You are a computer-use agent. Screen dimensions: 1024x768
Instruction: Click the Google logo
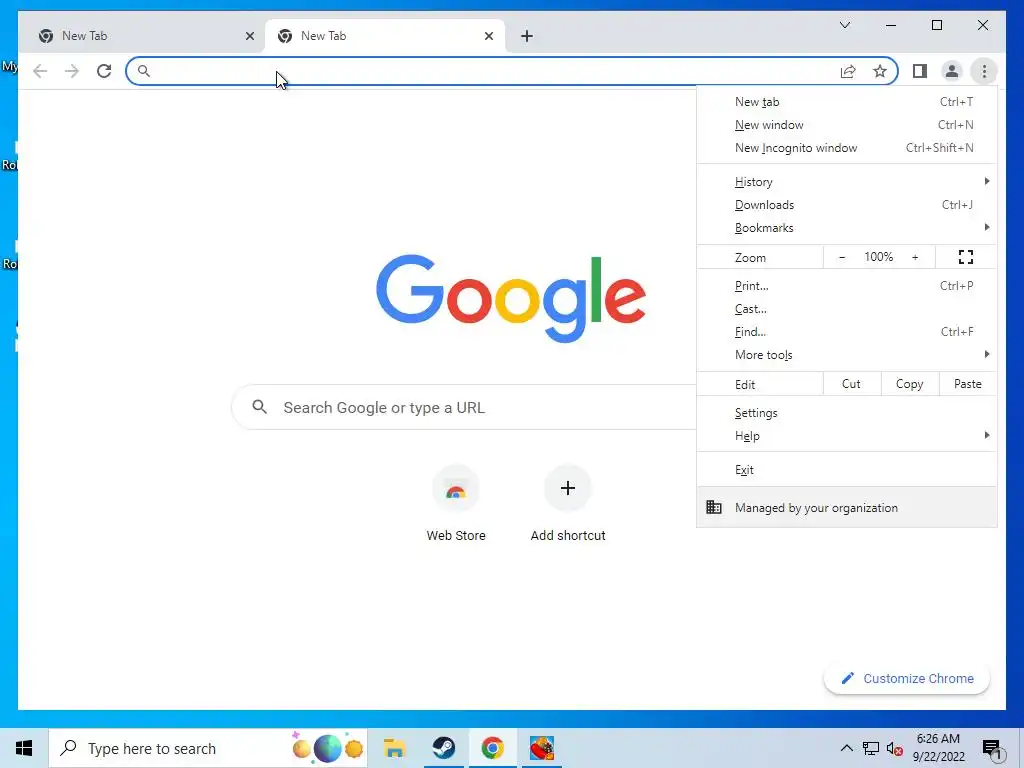tap(511, 298)
